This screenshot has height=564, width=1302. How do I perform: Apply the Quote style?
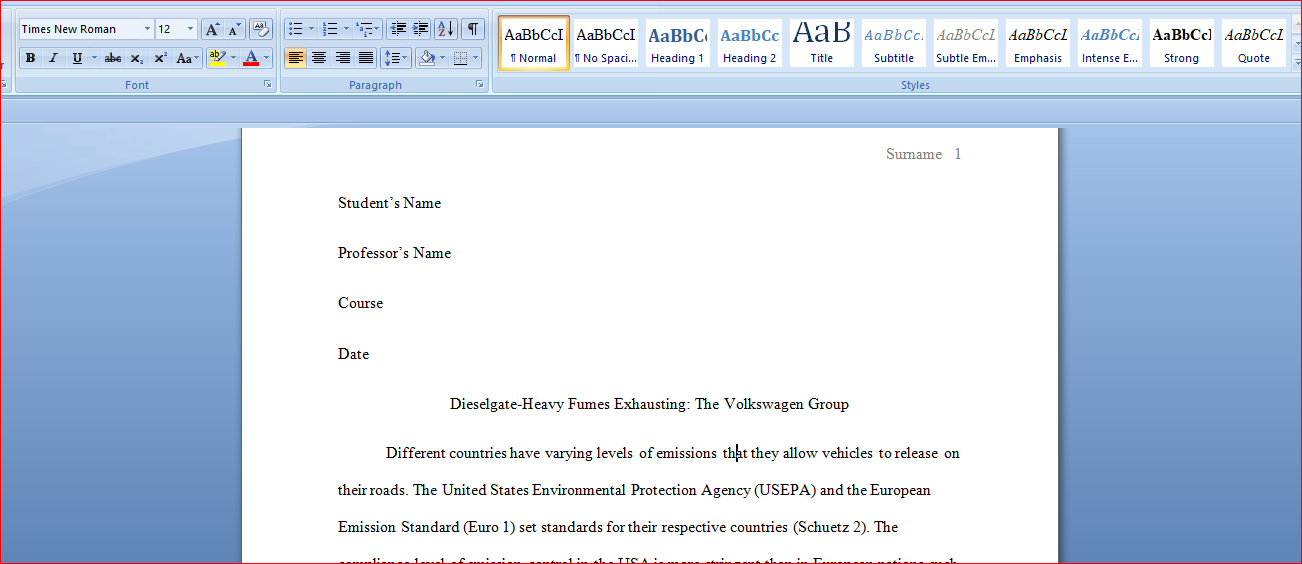point(1254,43)
